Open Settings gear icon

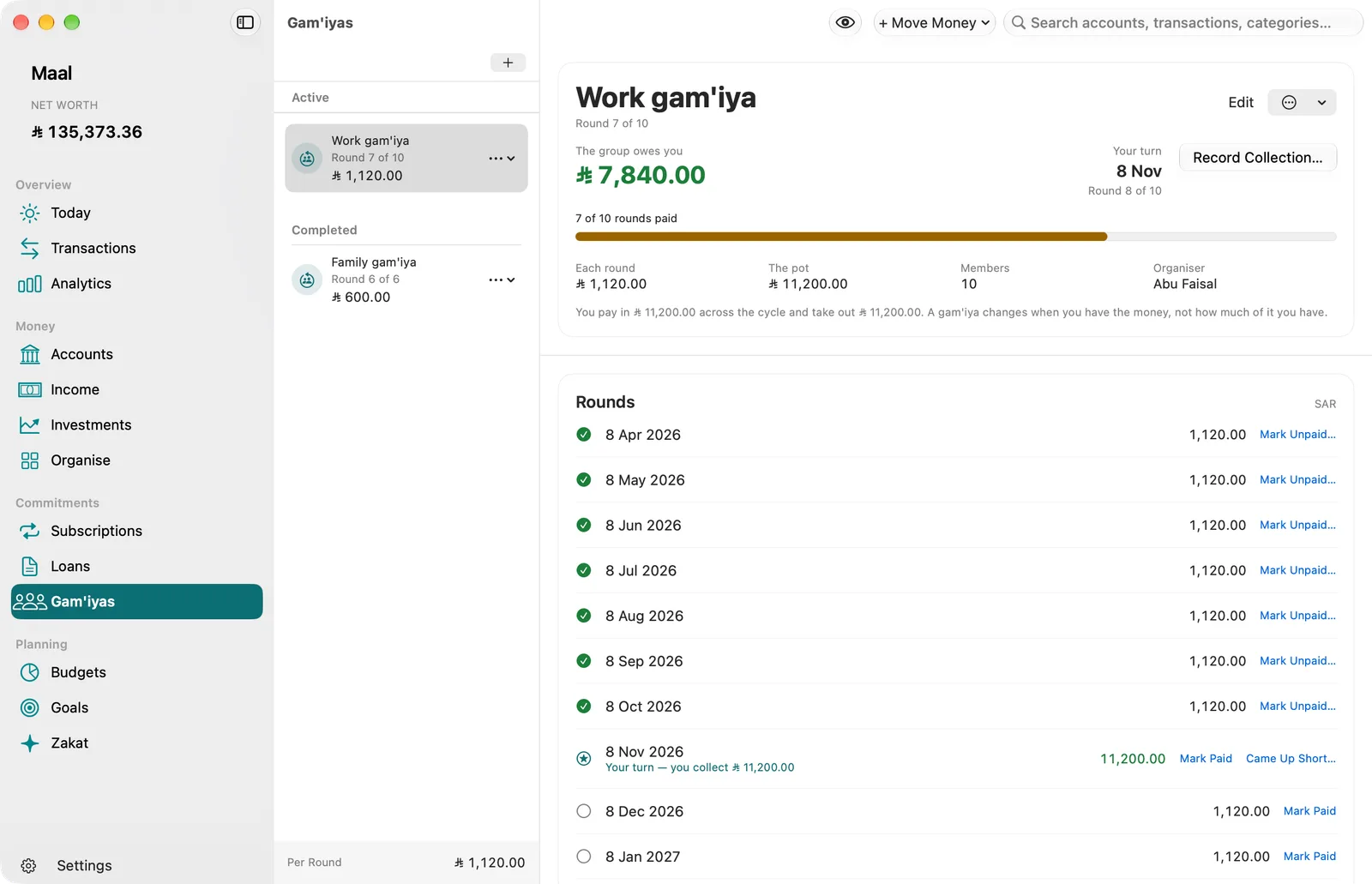click(28, 866)
